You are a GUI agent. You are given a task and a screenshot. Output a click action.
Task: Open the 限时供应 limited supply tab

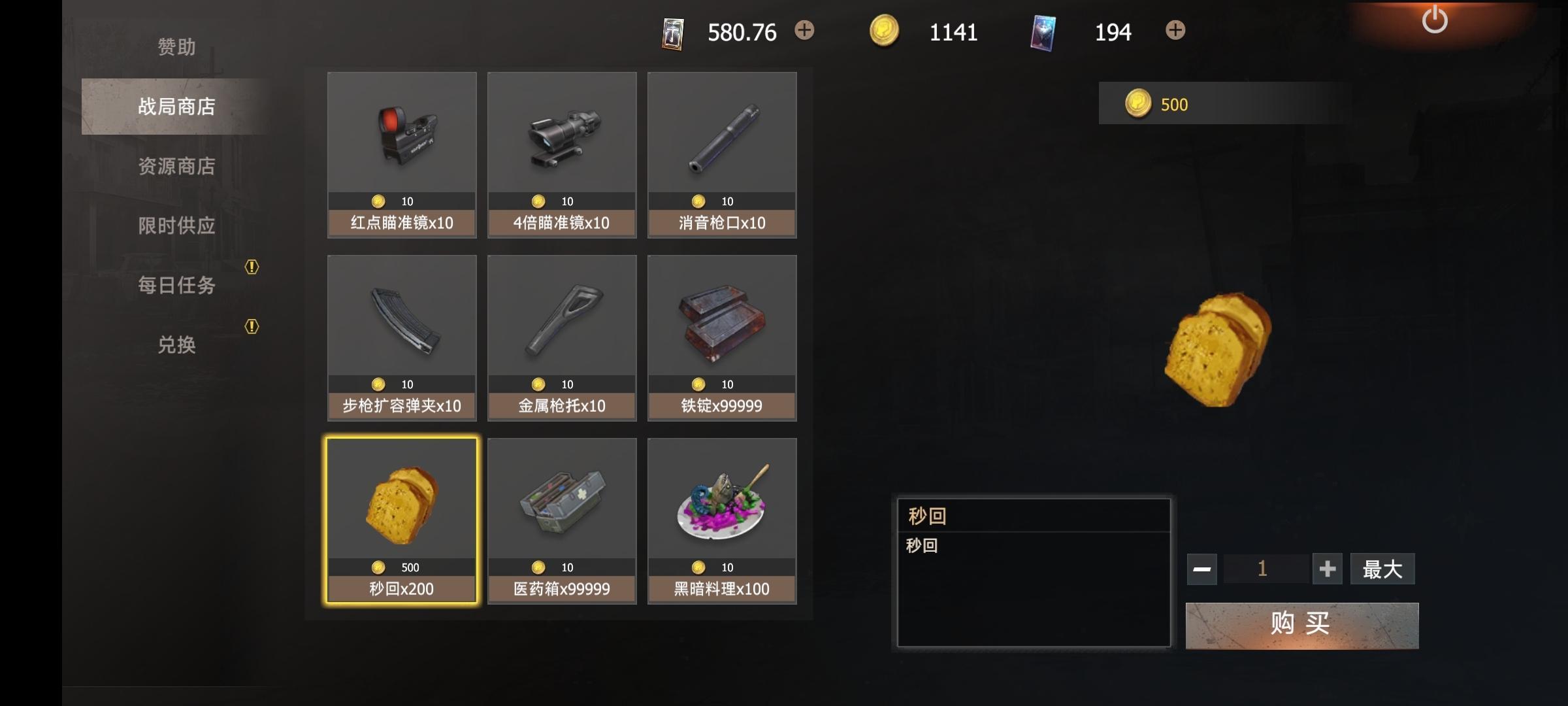pos(176,226)
